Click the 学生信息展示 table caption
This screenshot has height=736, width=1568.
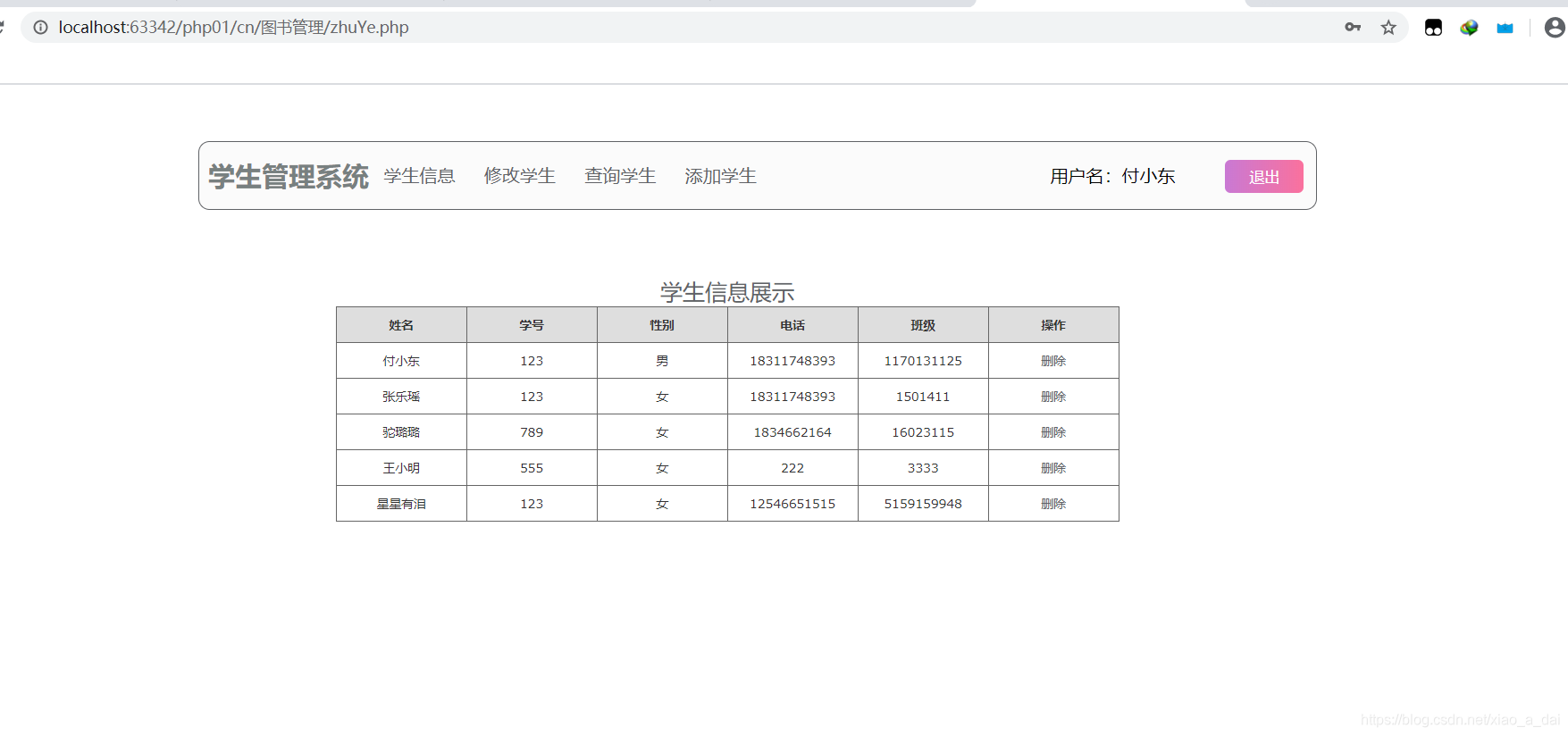[x=727, y=292]
